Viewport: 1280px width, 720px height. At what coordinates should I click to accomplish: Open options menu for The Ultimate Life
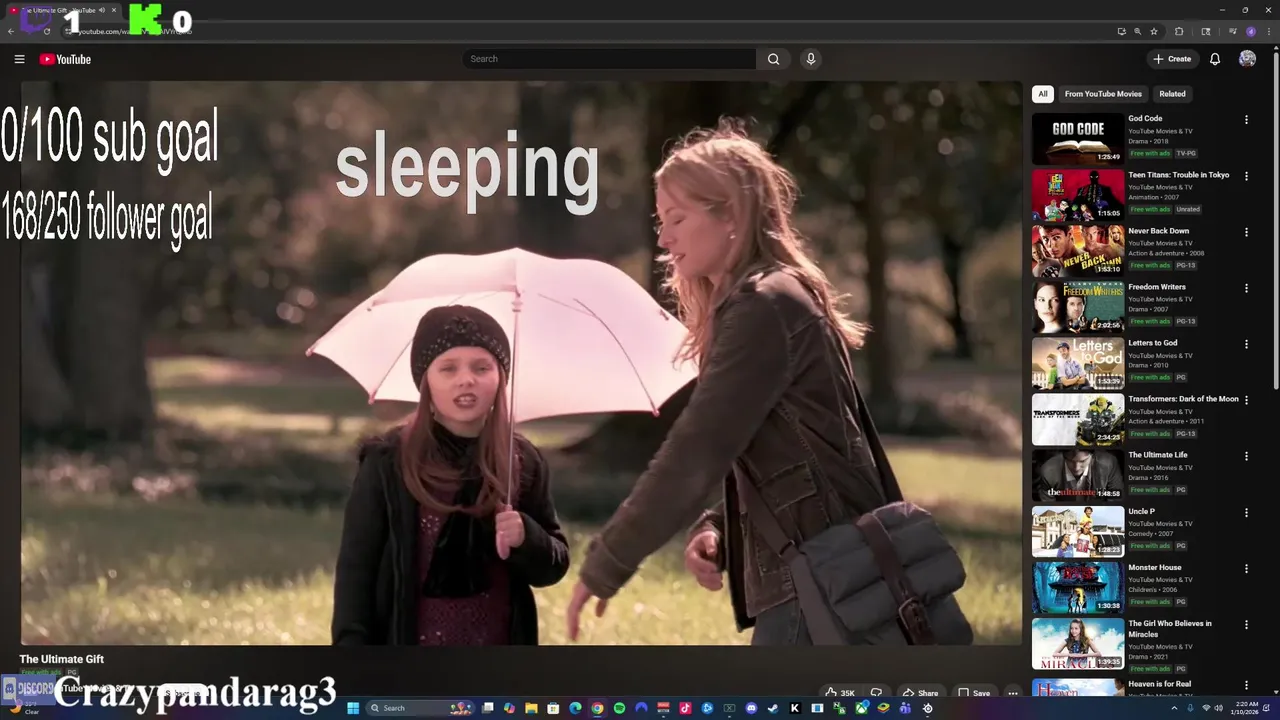[x=1246, y=456]
